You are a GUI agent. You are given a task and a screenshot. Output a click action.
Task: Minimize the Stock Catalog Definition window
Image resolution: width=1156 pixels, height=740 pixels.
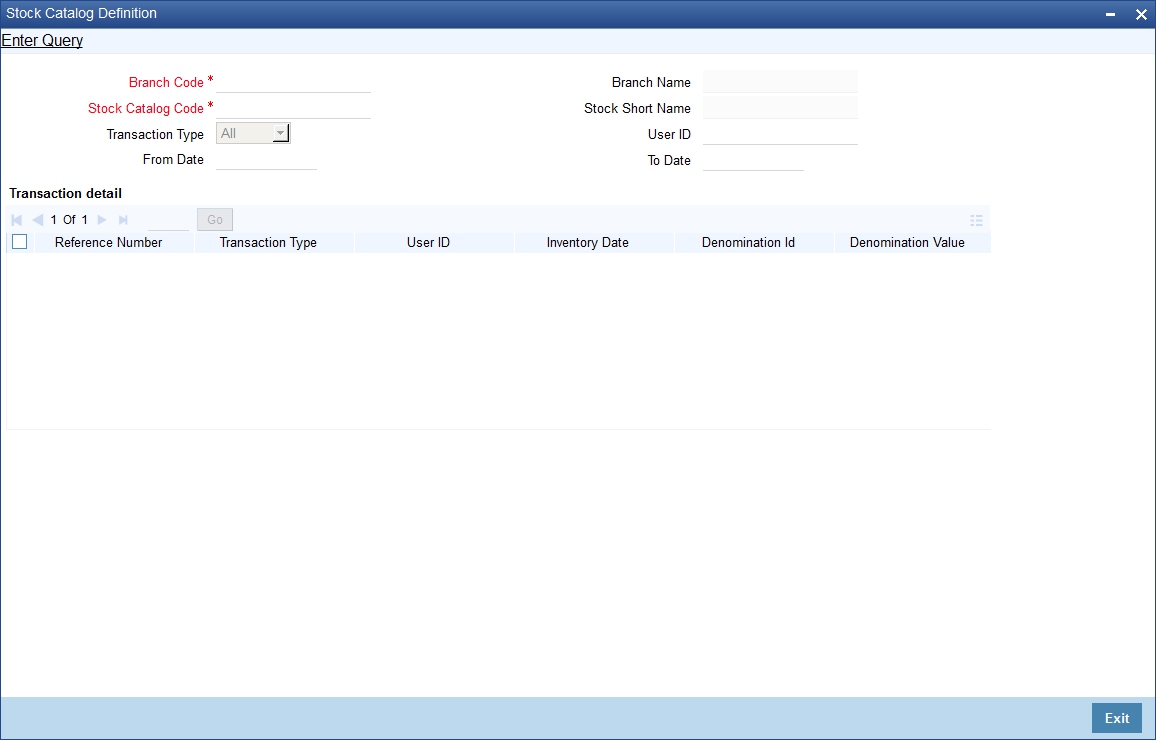pos(1110,14)
